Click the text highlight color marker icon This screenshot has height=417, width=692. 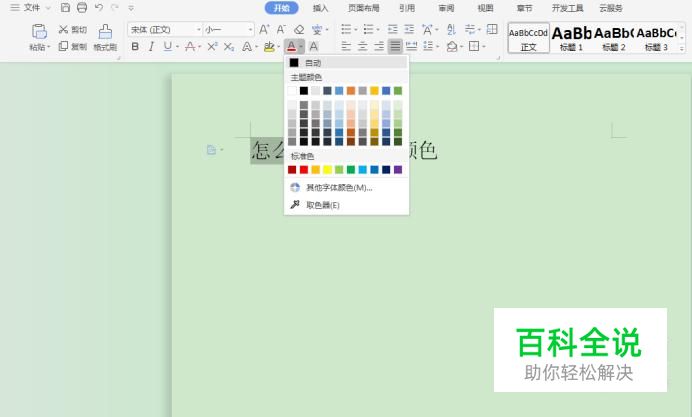click(269, 46)
